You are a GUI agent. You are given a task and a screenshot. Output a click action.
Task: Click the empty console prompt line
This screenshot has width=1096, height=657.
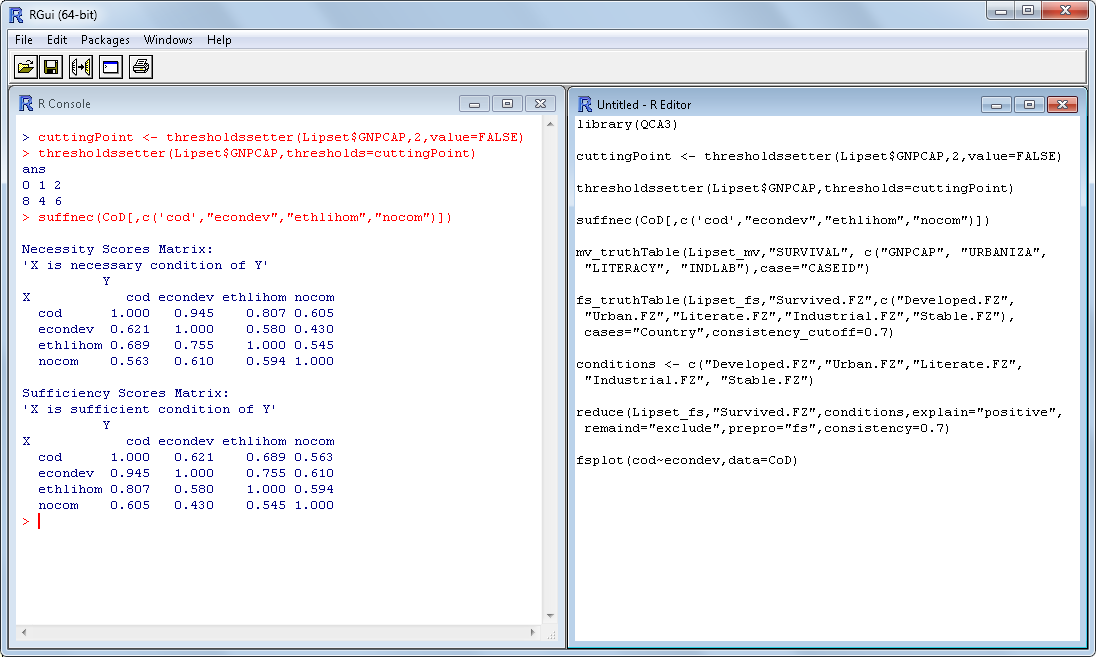tap(200, 521)
